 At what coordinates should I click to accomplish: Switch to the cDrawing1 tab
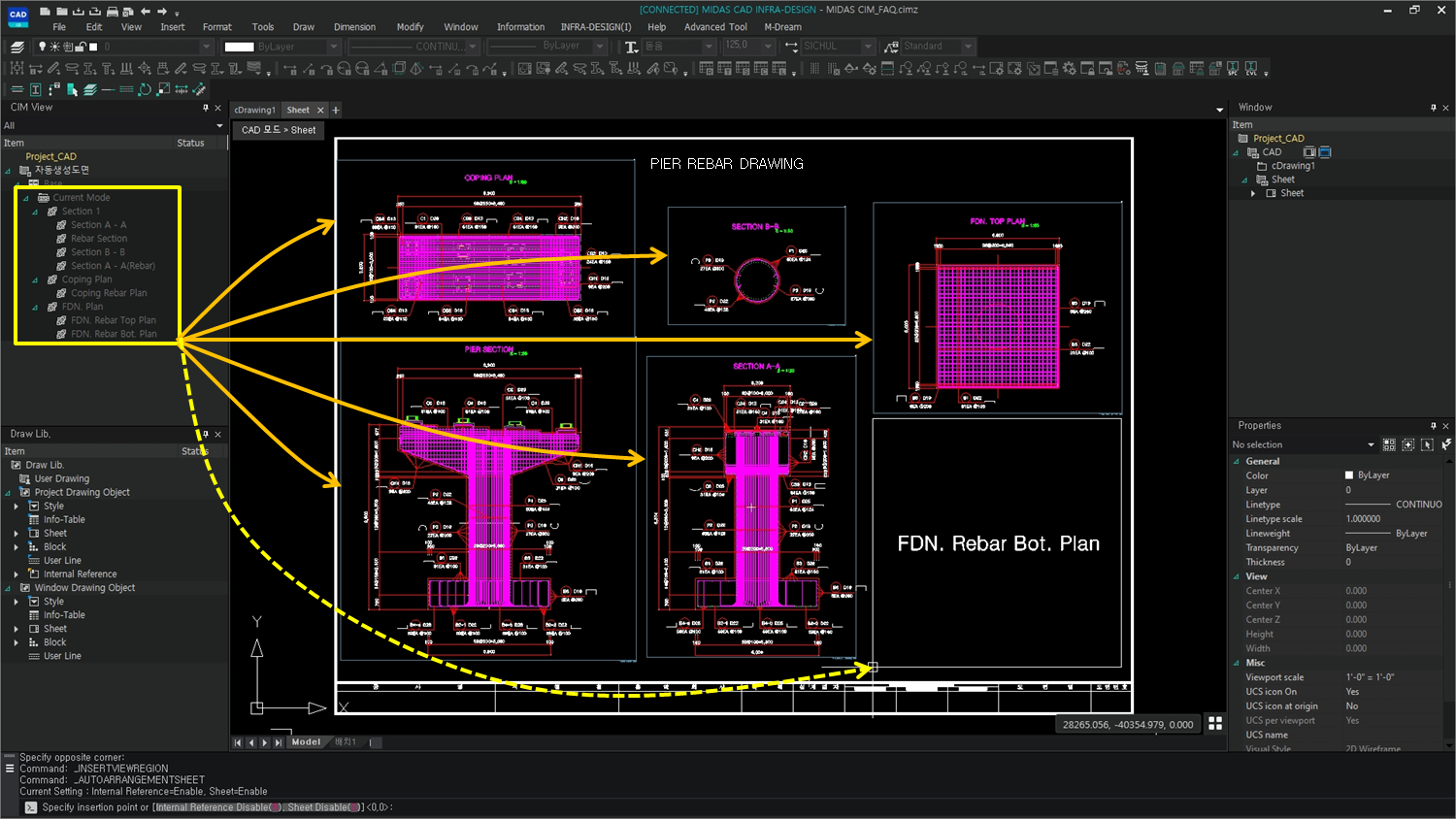[254, 110]
